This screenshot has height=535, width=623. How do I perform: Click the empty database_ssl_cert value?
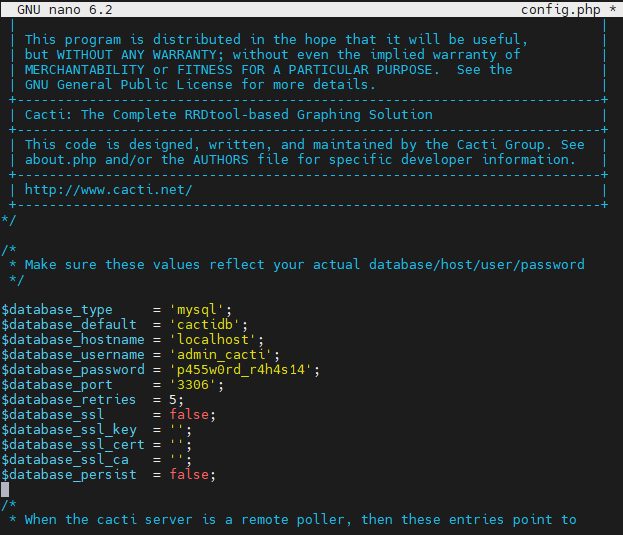coord(176,445)
